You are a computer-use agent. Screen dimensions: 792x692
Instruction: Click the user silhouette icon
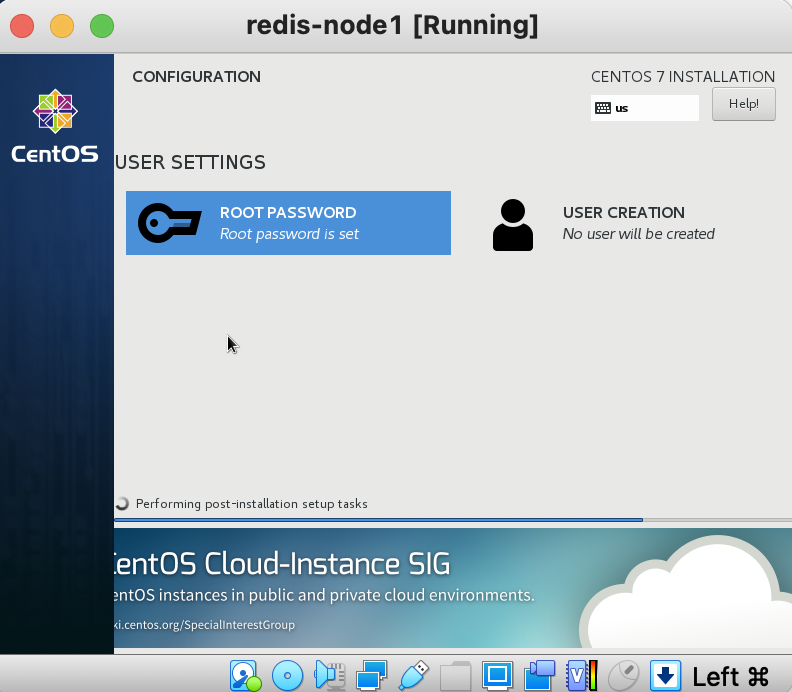click(x=513, y=225)
